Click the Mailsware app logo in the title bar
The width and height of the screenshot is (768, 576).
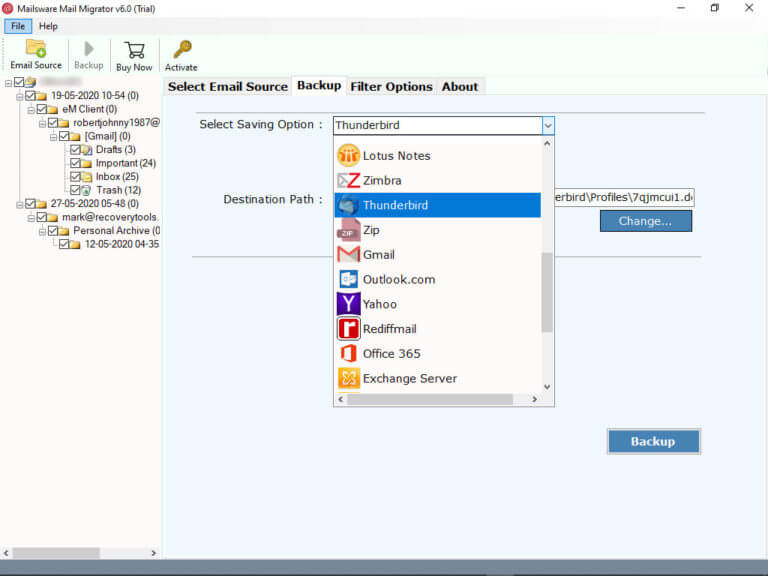coord(7,8)
